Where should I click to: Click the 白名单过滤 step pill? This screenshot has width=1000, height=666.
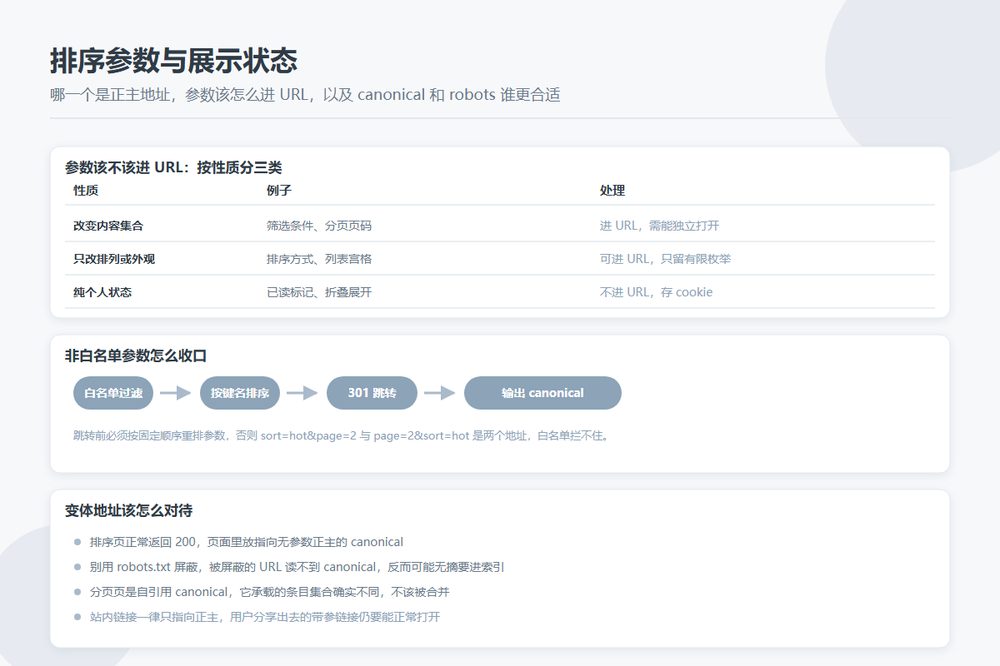click(x=113, y=393)
